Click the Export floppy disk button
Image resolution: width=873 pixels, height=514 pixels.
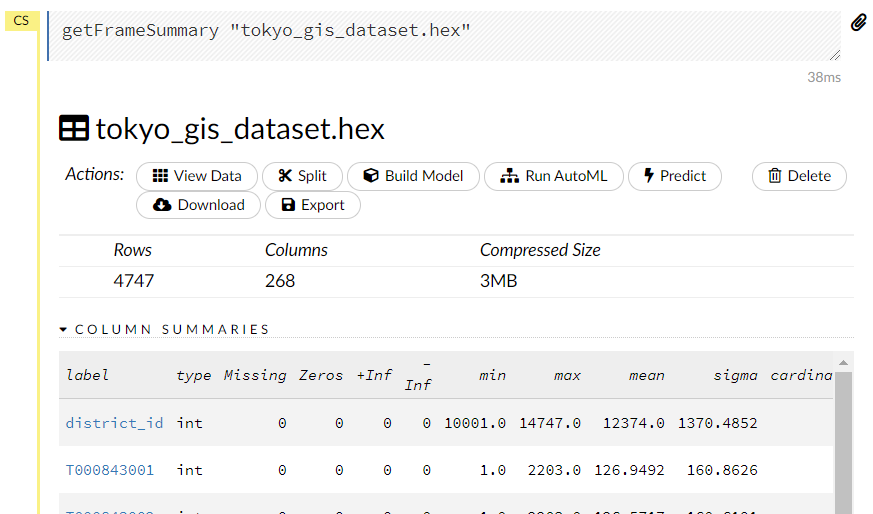click(x=312, y=205)
